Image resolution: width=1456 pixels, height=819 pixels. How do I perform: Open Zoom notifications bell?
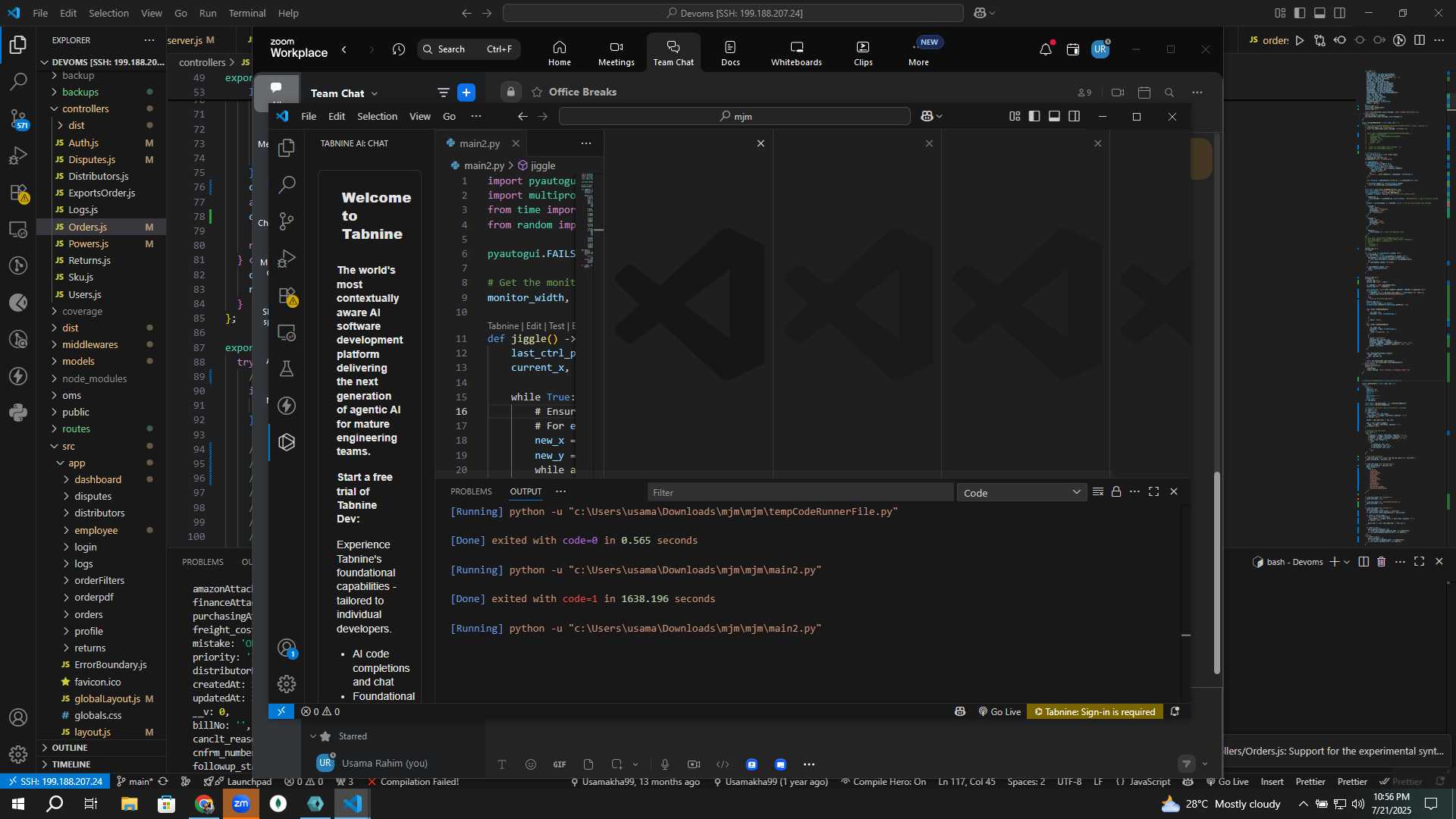click(1046, 49)
